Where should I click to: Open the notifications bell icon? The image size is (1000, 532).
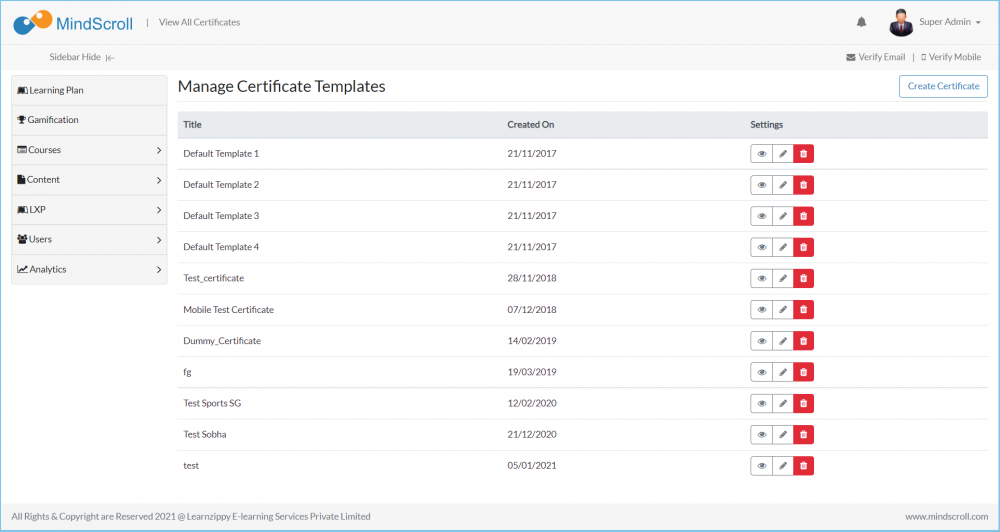click(861, 22)
